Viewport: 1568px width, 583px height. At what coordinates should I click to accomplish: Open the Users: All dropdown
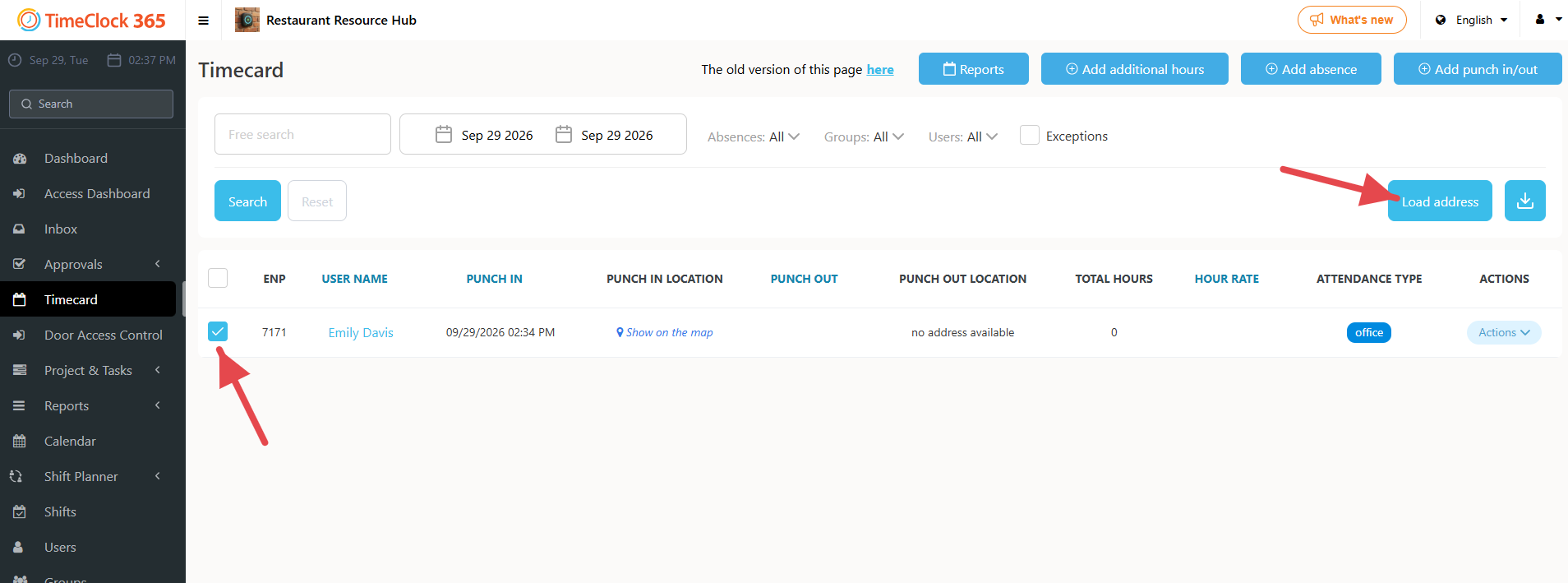(x=963, y=136)
